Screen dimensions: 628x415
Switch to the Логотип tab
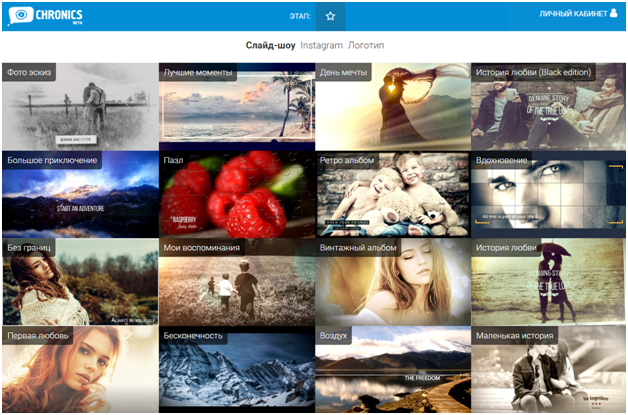pos(366,45)
